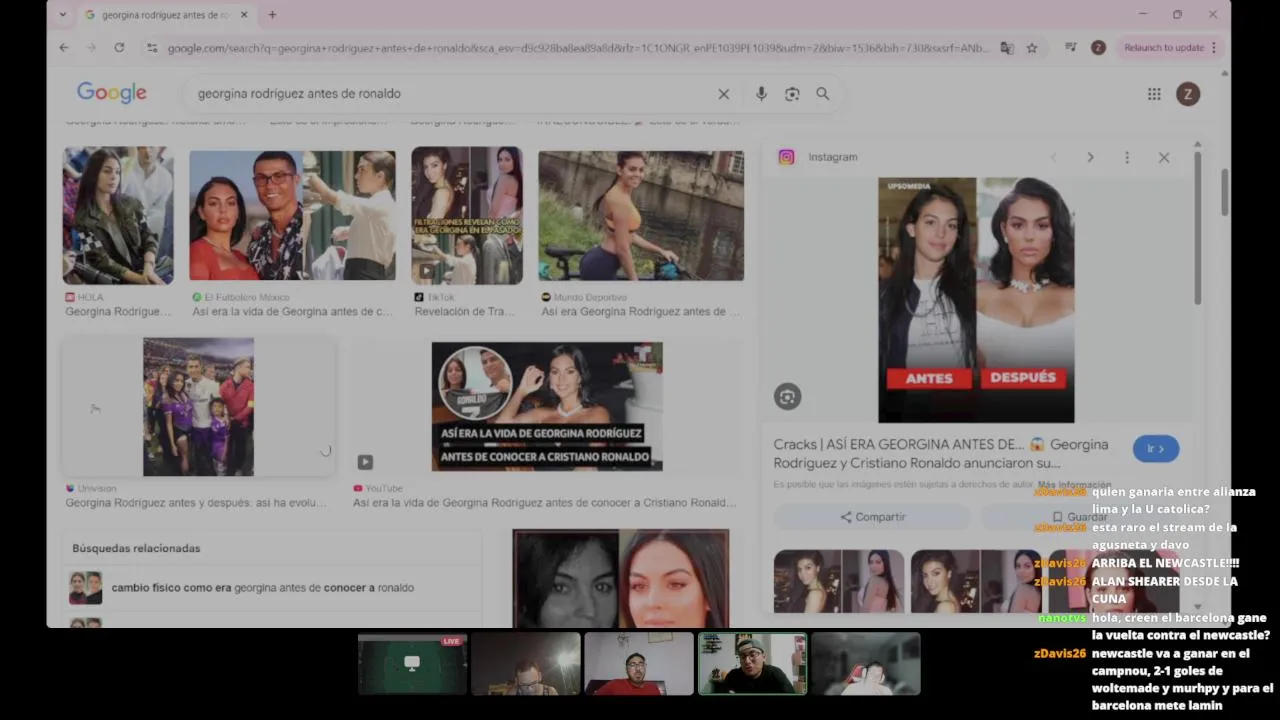Click related search cambio físico como era georgina

click(x=262, y=588)
